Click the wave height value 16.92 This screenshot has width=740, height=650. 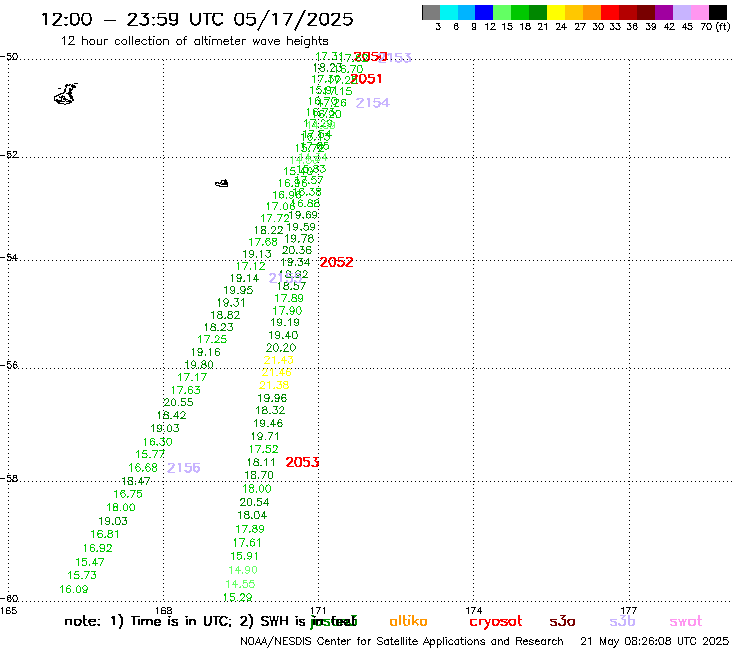[97, 549]
